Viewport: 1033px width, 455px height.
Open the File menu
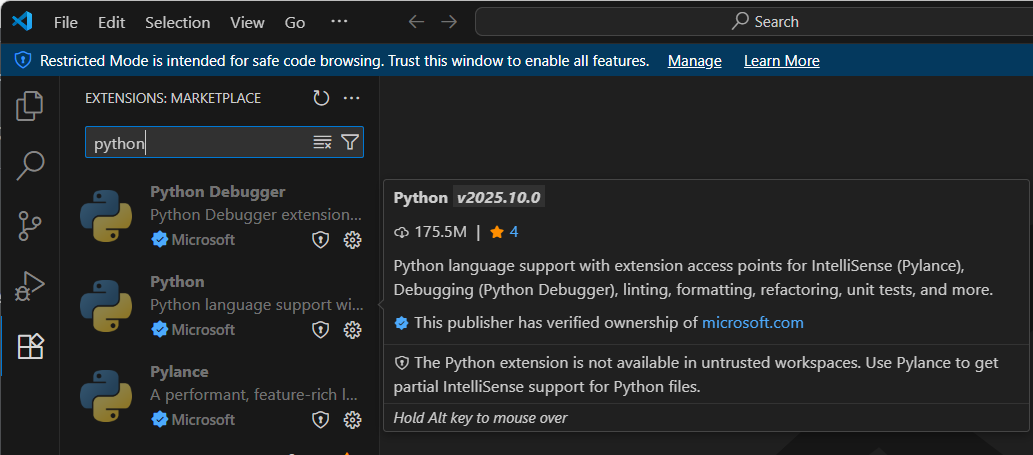click(66, 22)
